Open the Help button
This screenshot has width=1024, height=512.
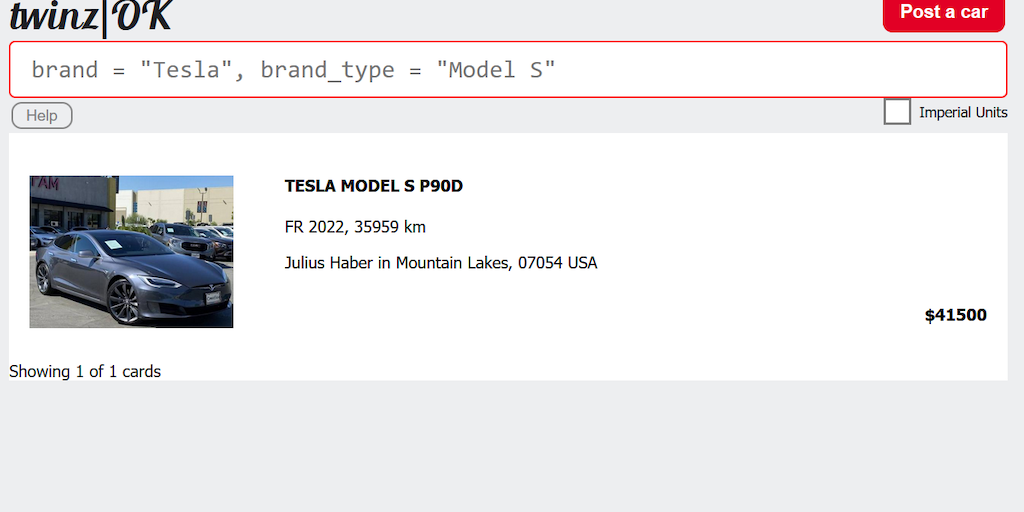point(42,116)
